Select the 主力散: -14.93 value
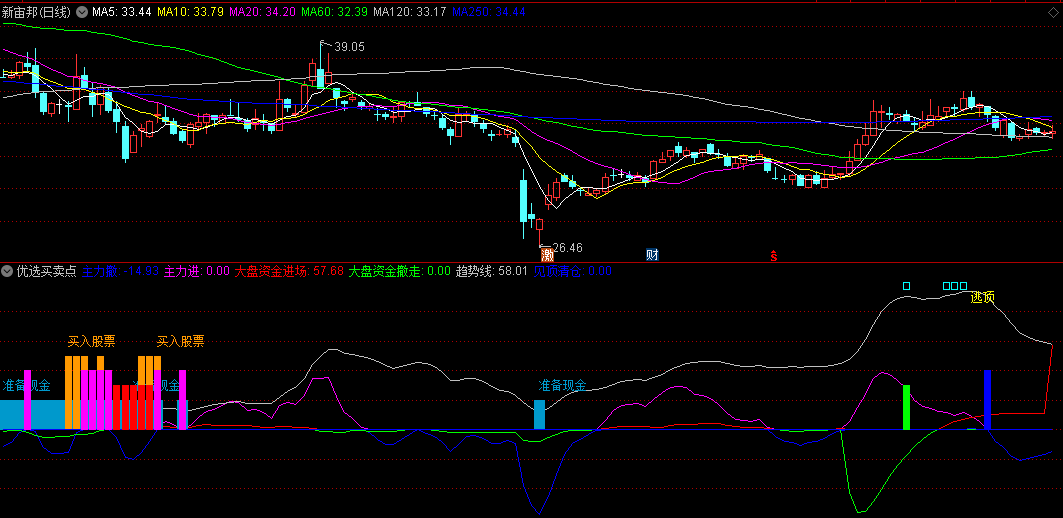This screenshot has width=1063, height=518. [x=121, y=271]
